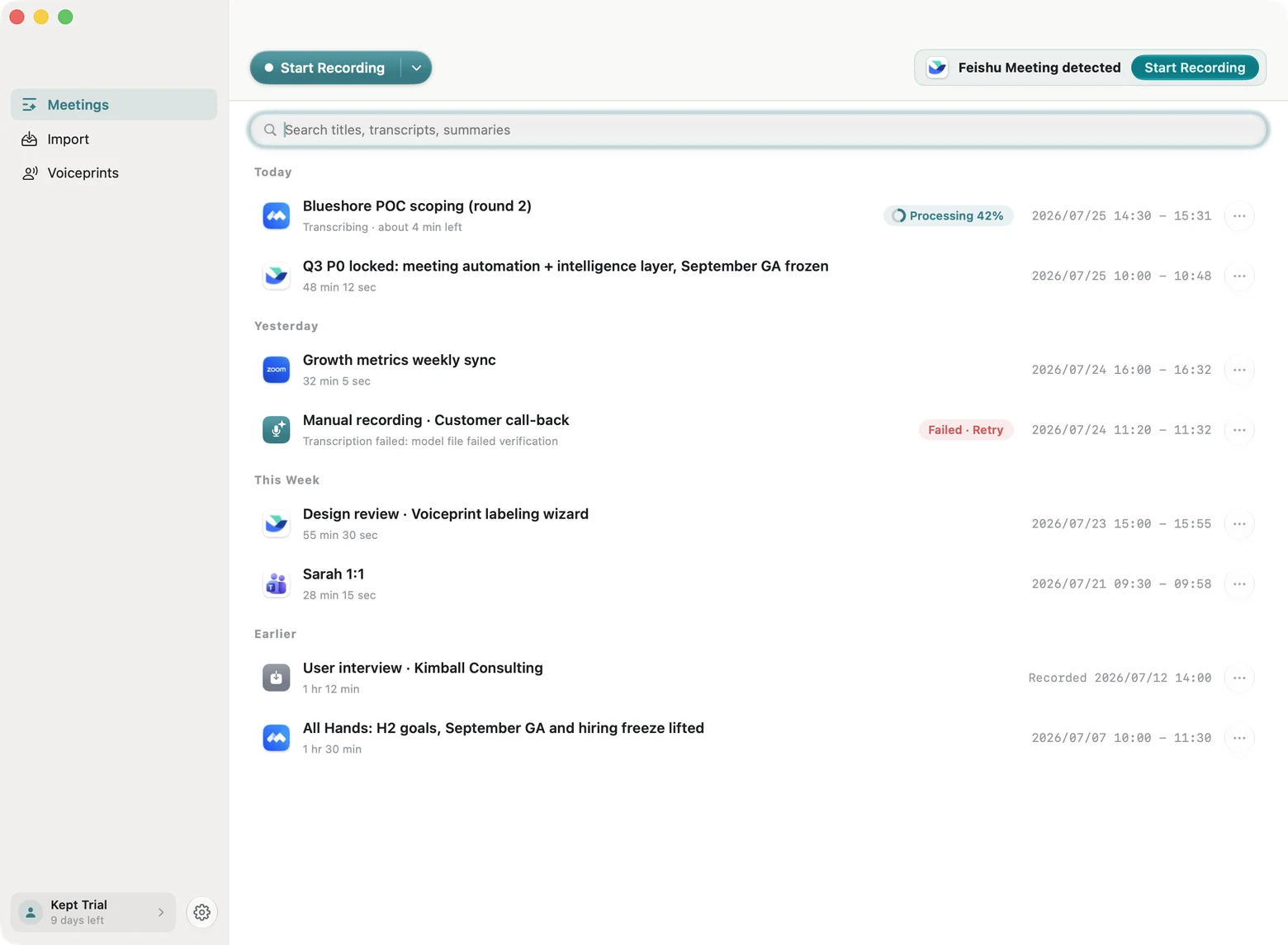
Task: Click the microphone icon for Manual recording
Action: point(277,430)
